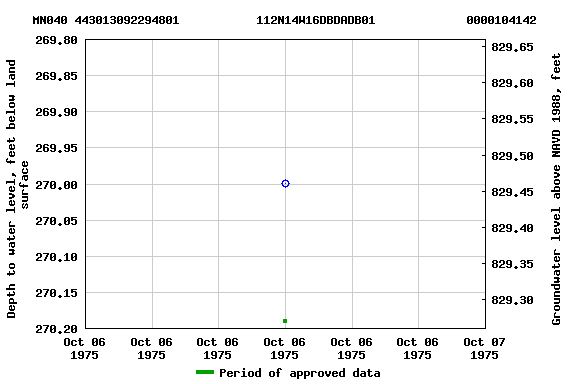
Task: Click the 'Depth to water level' y-axis title
Action: (17, 189)
